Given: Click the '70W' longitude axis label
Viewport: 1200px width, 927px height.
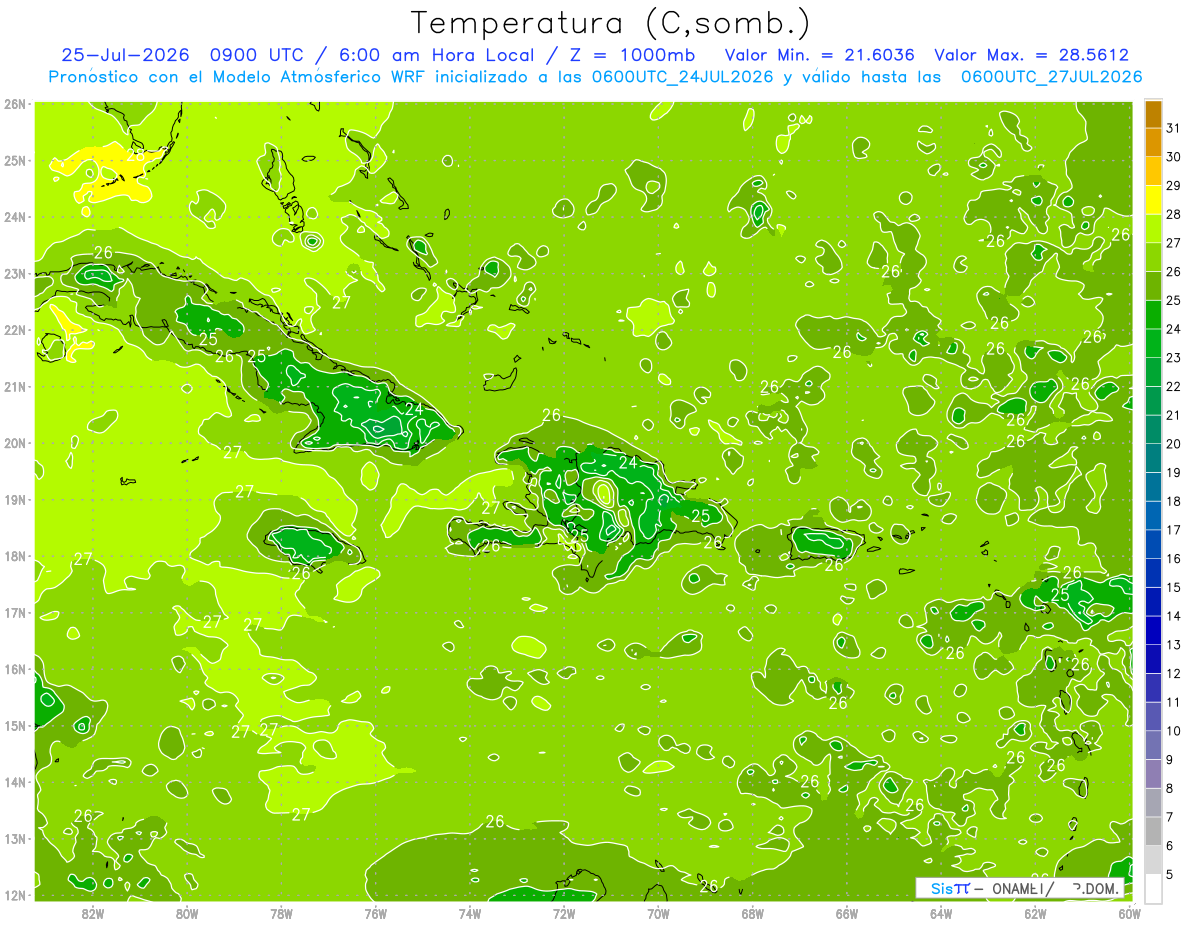Looking at the screenshot, I should pyautogui.click(x=658, y=913).
